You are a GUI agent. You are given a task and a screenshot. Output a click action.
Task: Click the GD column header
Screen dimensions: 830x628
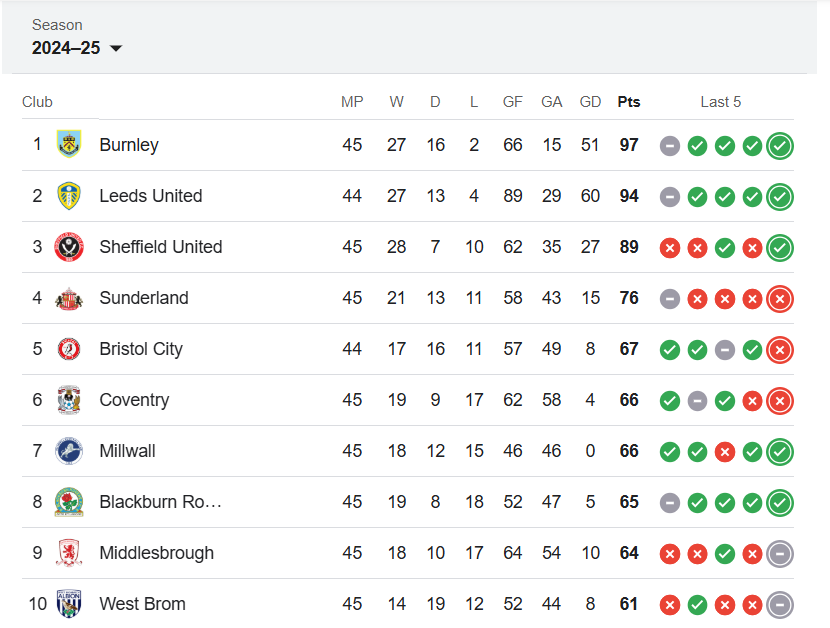click(590, 102)
